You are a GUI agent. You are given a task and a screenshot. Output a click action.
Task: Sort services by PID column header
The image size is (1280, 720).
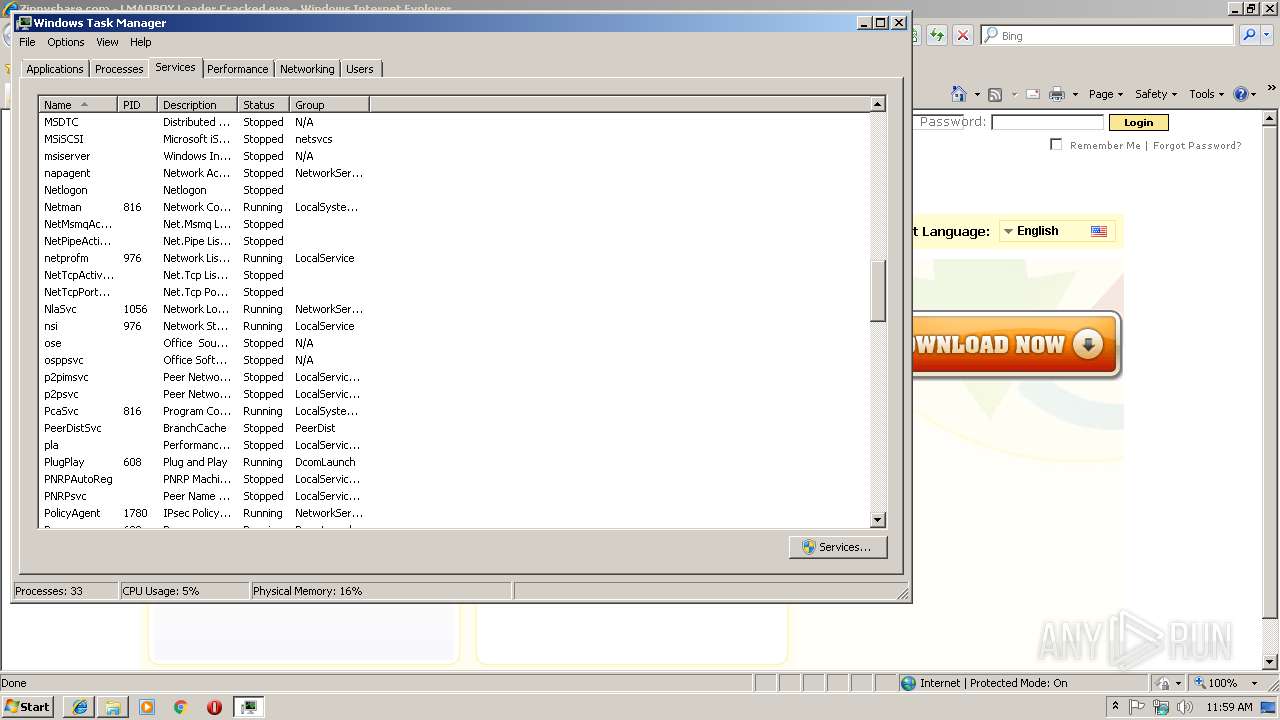[x=137, y=105]
